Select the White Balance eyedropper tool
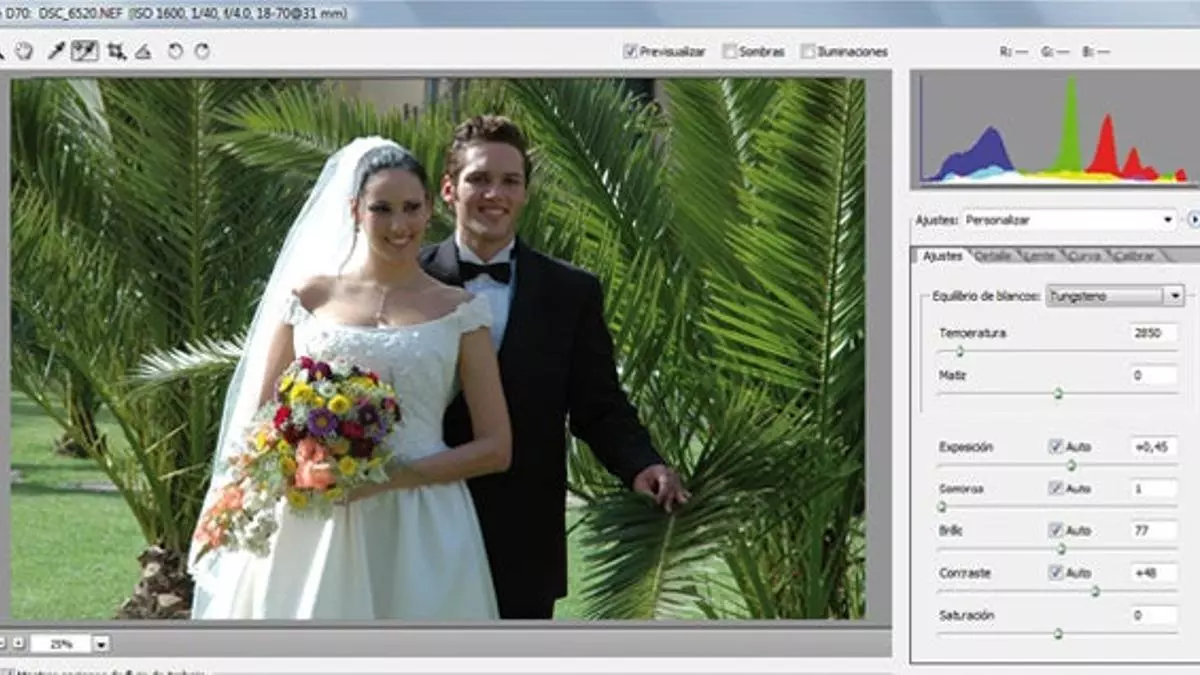 pyautogui.click(x=56, y=51)
